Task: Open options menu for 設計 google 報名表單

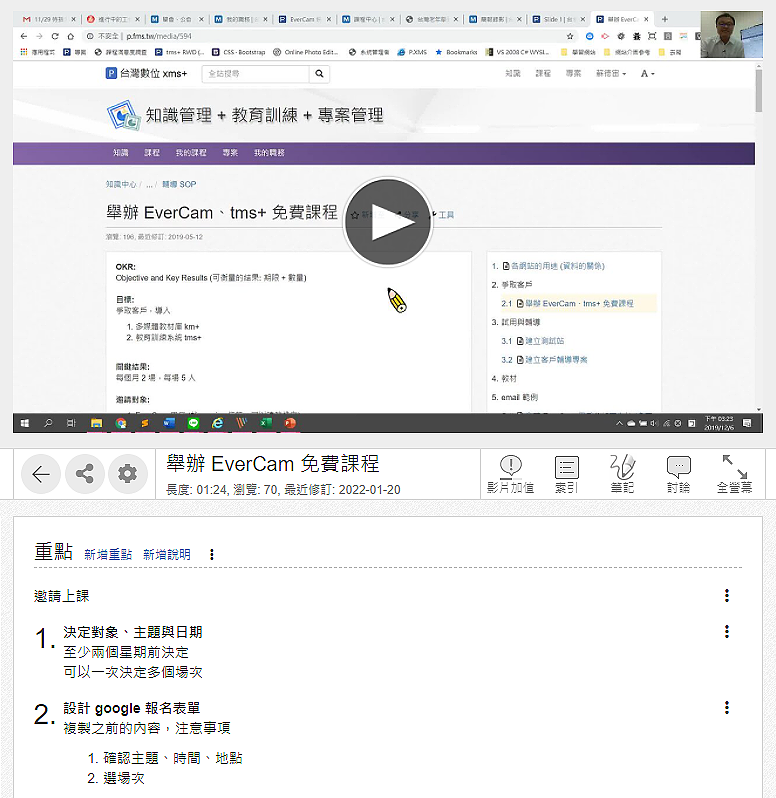Action: click(x=726, y=708)
